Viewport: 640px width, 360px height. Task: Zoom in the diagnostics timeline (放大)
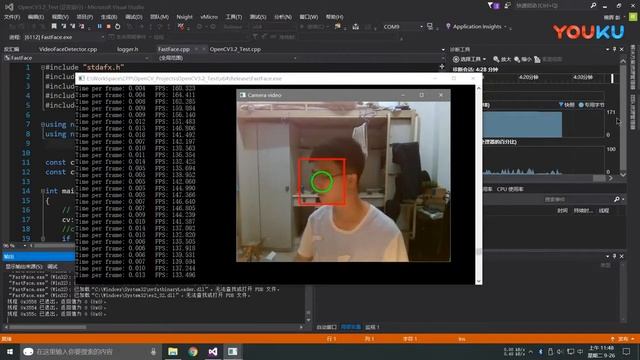pyautogui.click(x=502, y=59)
